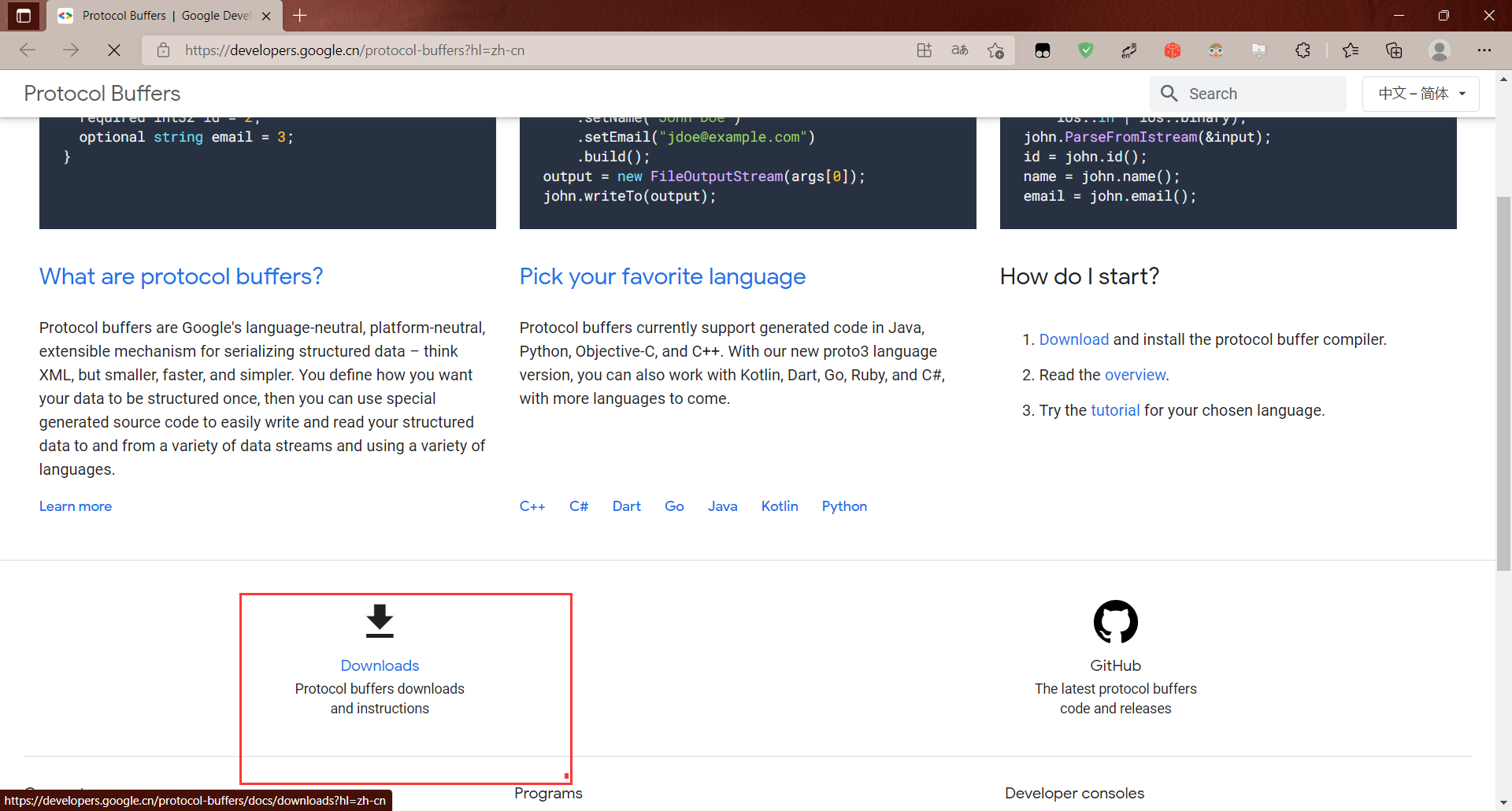Open the gray screen extension icon
This screenshot has height=811, width=1512.
coord(1259,50)
